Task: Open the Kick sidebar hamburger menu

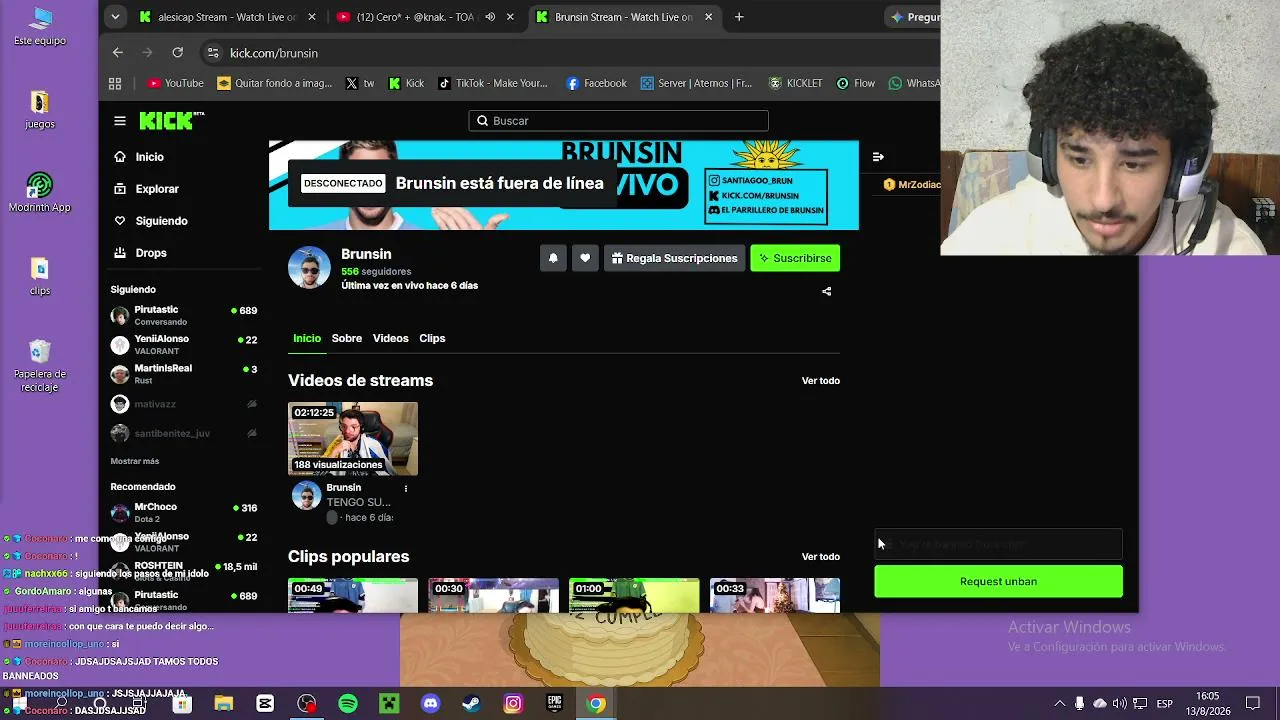Action: click(x=120, y=121)
